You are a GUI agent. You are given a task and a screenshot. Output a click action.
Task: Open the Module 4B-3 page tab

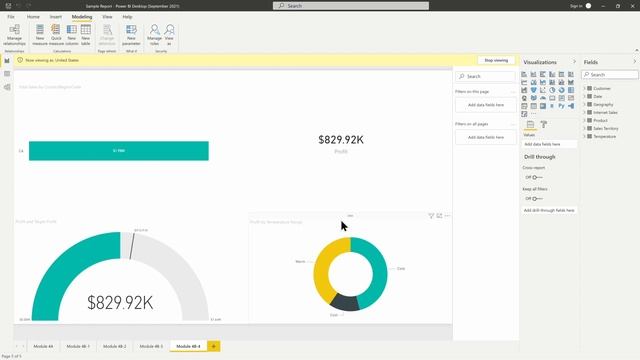151,346
